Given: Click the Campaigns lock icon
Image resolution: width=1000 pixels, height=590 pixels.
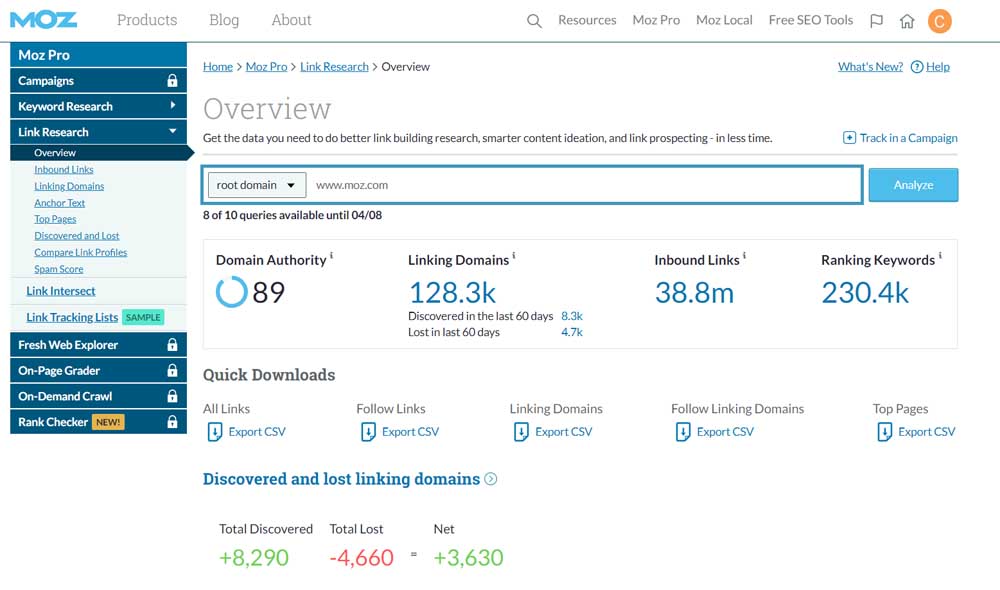Looking at the screenshot, I should click(x=172, y=80).
